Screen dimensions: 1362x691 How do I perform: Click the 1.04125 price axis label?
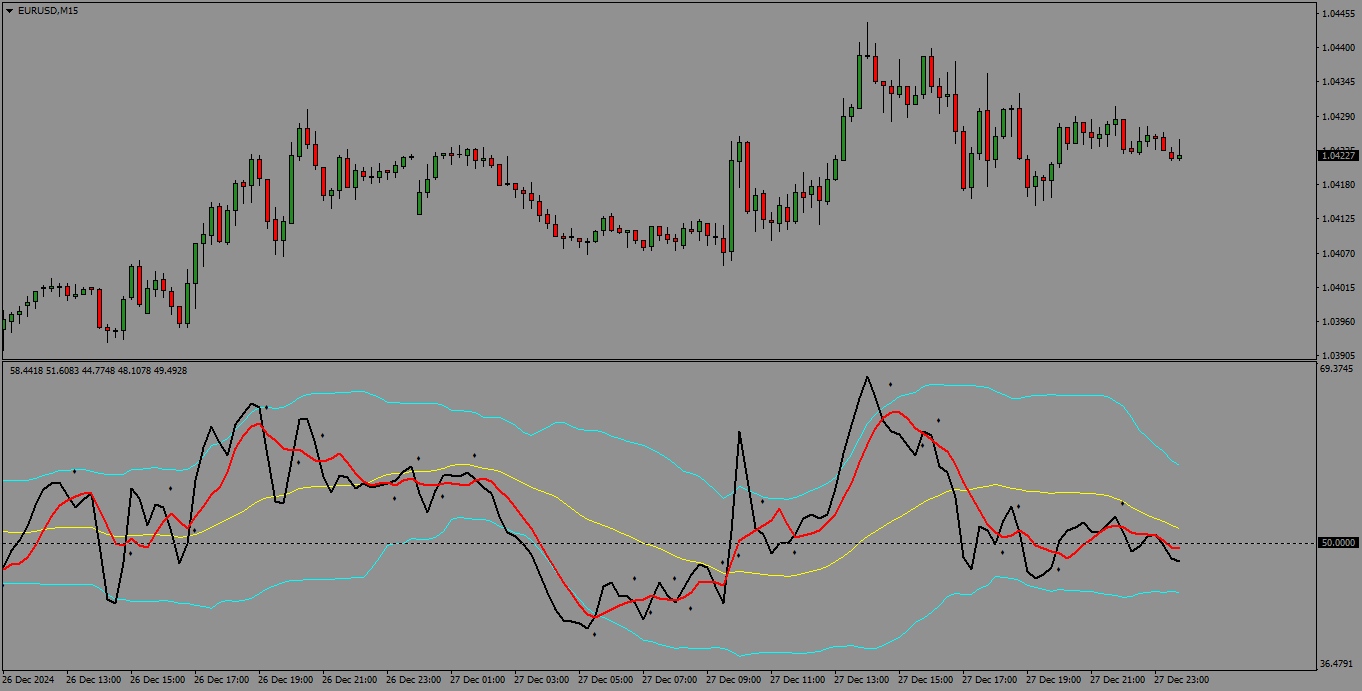(1338, 219)
